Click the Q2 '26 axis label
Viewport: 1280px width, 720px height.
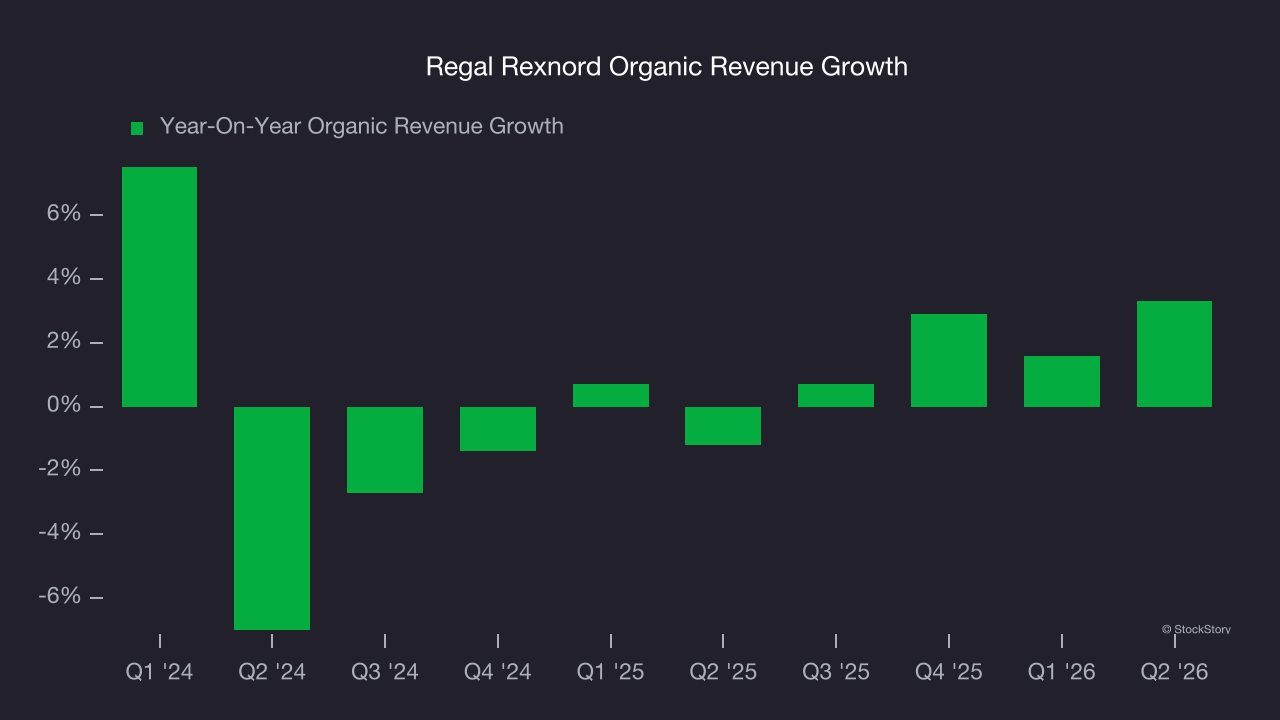pos(1174,672)
